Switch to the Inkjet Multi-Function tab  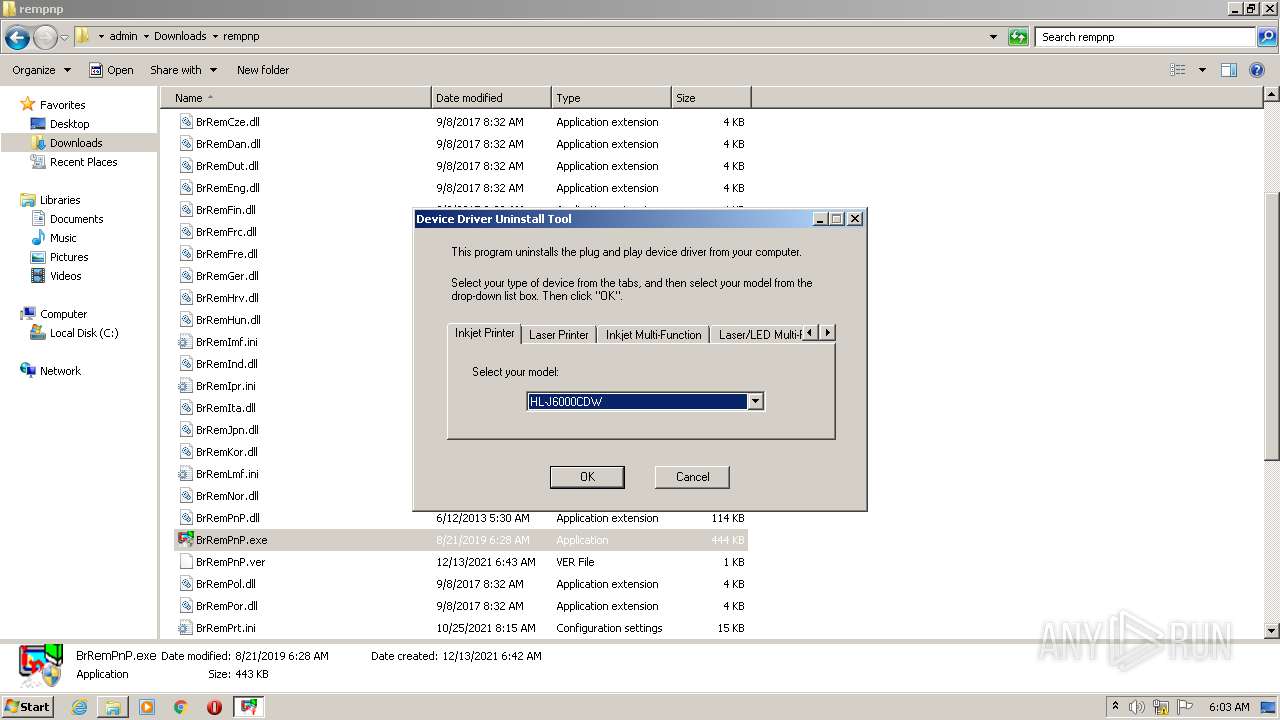coord(653,335)
